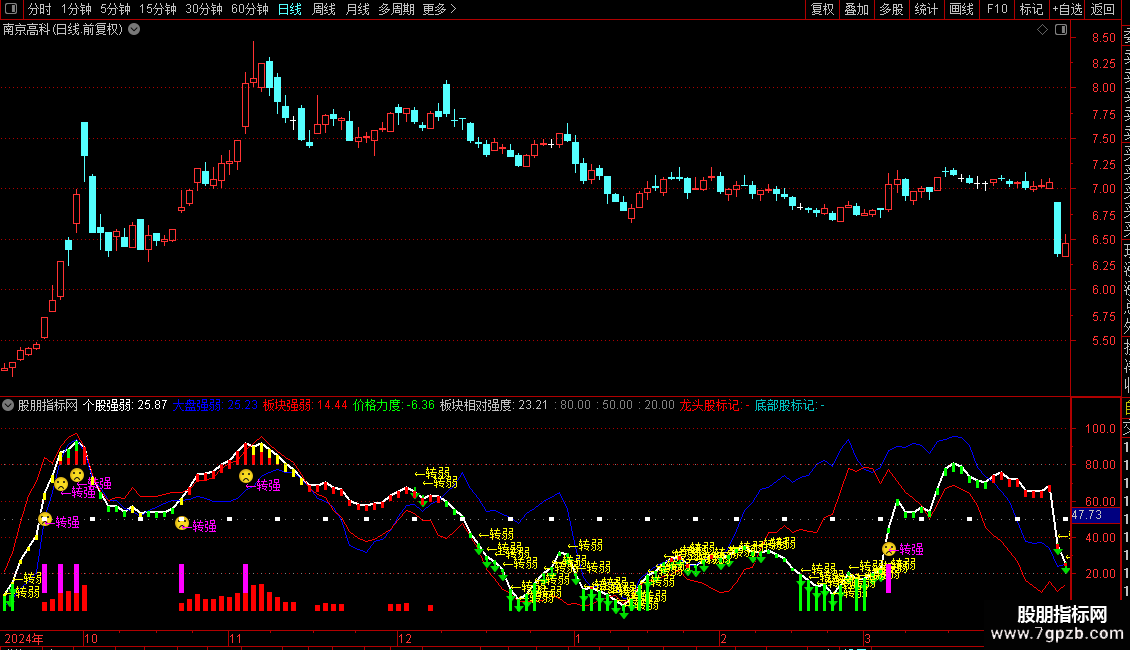The width and height of the screenshot is (1130, 650).
Task: Select the 60分钟 period tab
Action: 250,9
